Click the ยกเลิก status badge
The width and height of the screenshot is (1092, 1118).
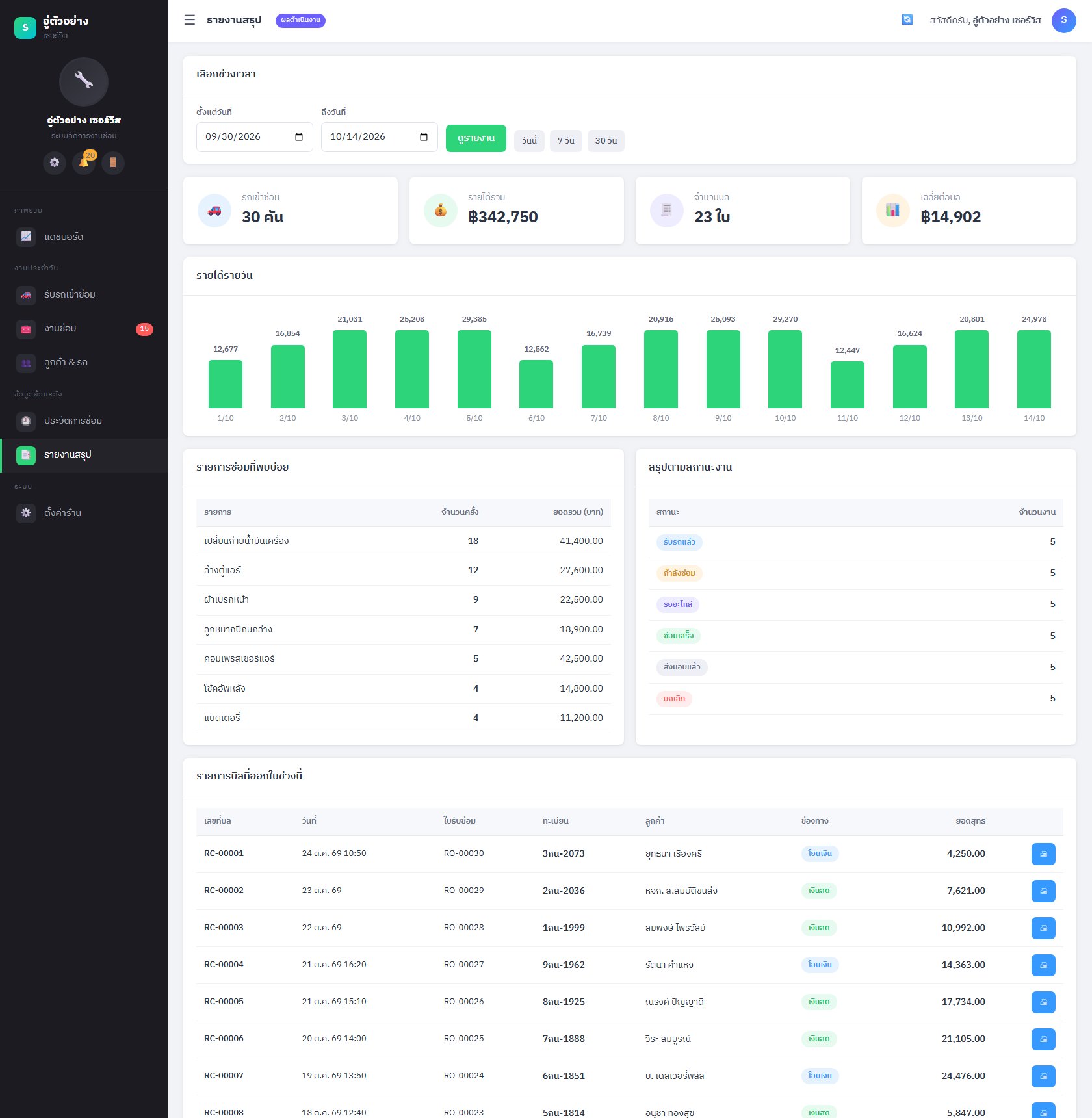point(674,699)
